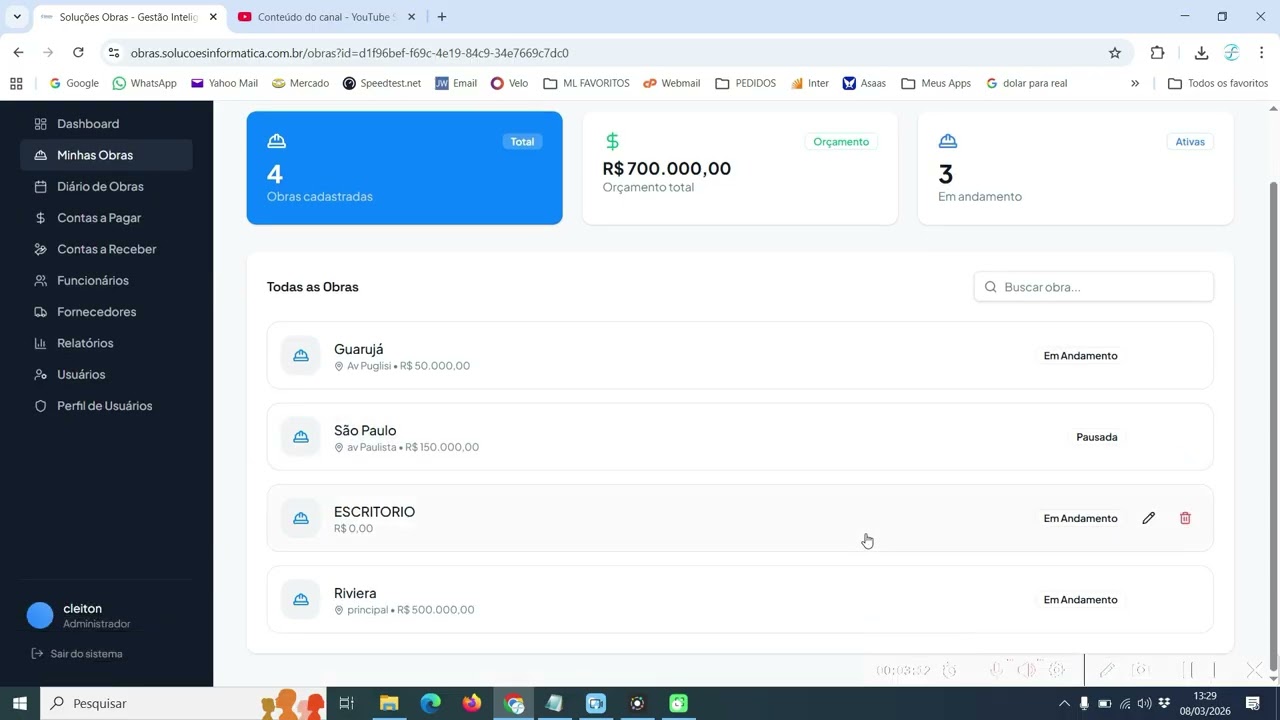Open the tab search dropdown arrow
This screenshot has height=720, width=1280.
[x=17, y=17]
